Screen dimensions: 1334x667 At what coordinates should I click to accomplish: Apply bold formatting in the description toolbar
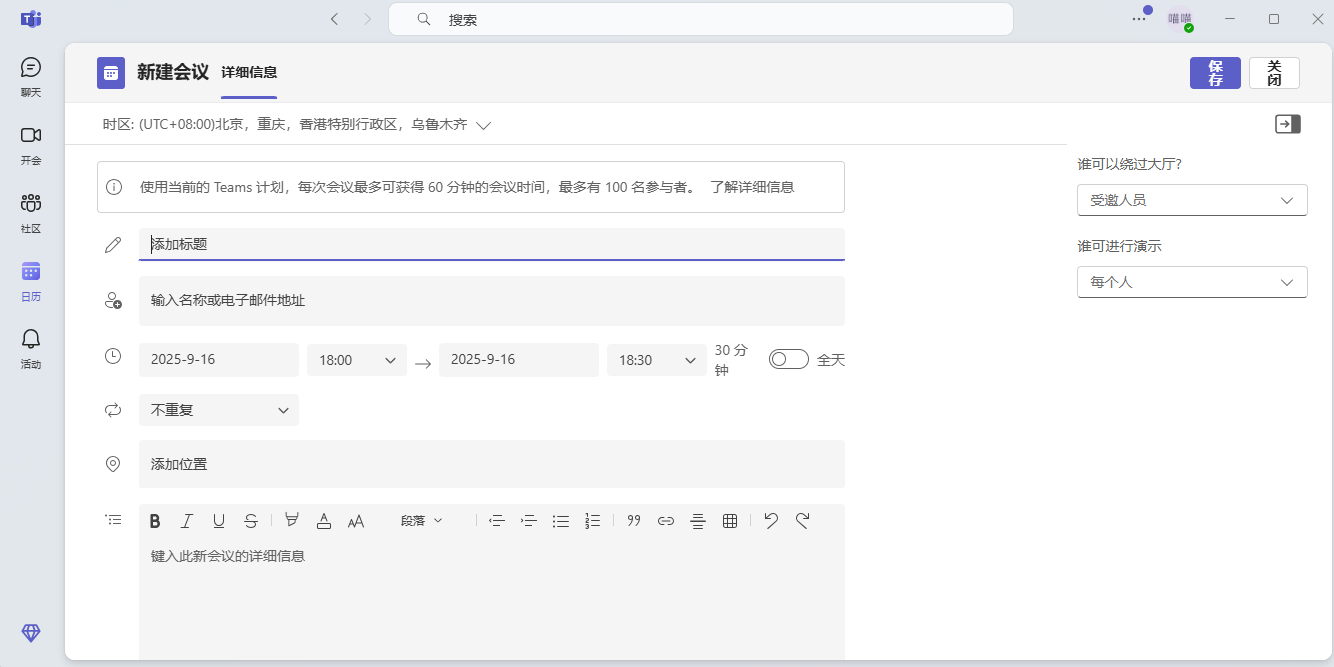pos(155,520)
